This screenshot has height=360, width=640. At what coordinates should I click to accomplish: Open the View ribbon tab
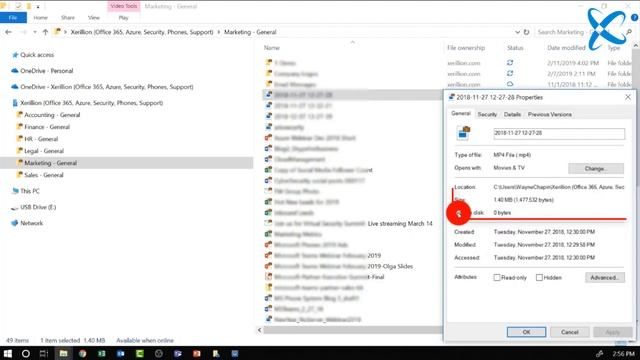click(x=93, y=18)
